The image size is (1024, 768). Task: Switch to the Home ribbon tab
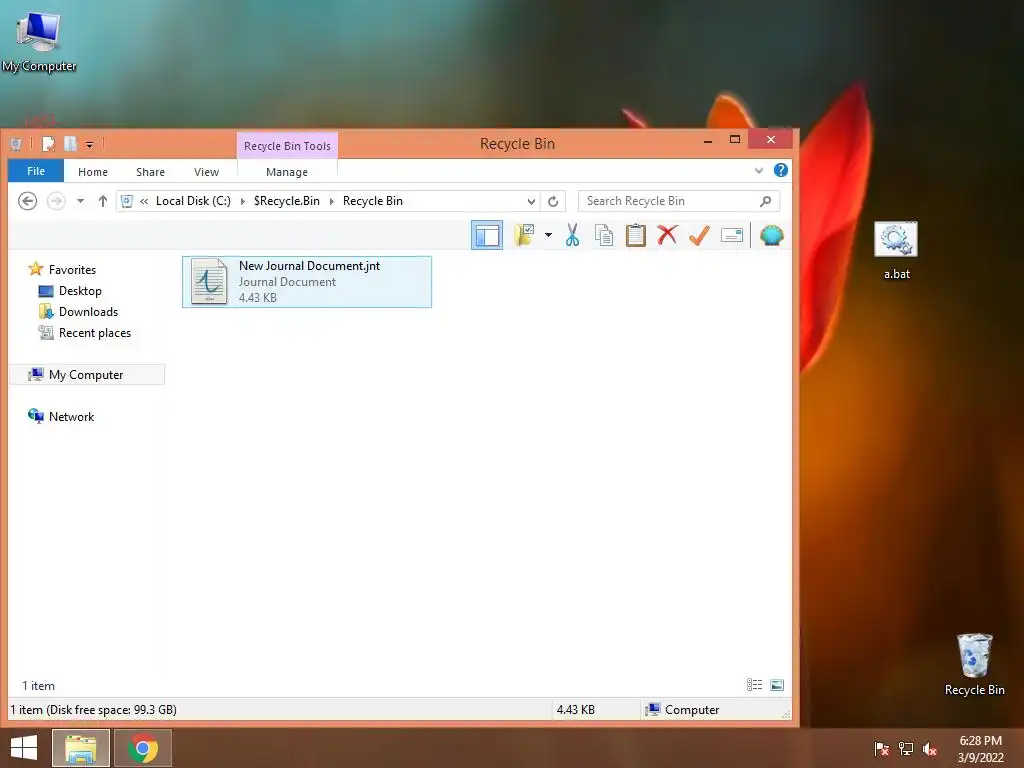(x=93, y=172)
